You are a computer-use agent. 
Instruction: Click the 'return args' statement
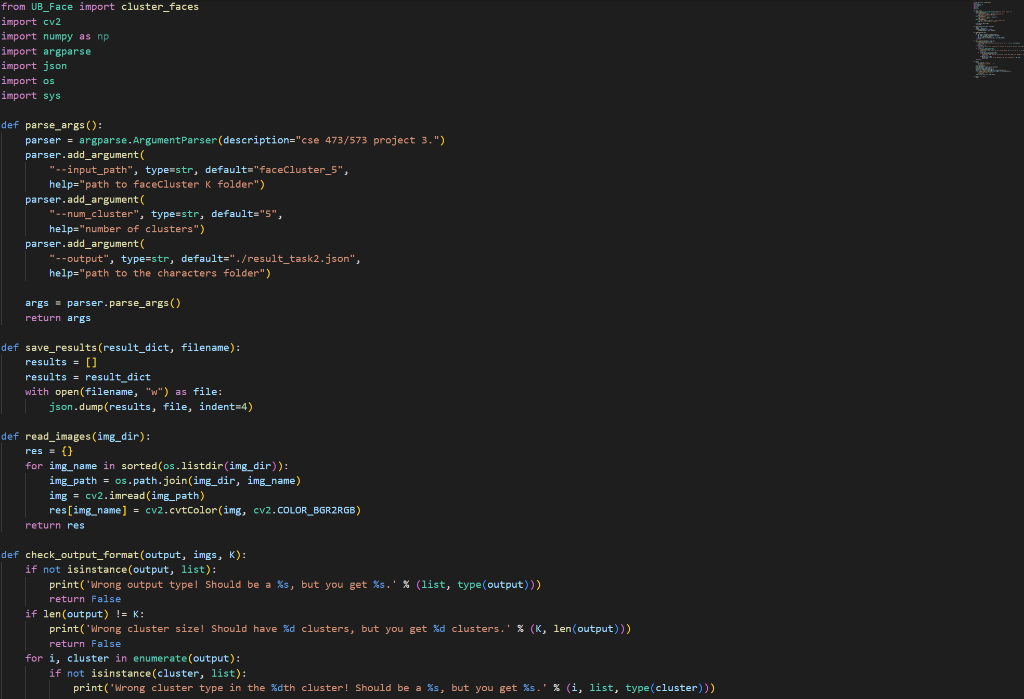[x=58, y=317]
